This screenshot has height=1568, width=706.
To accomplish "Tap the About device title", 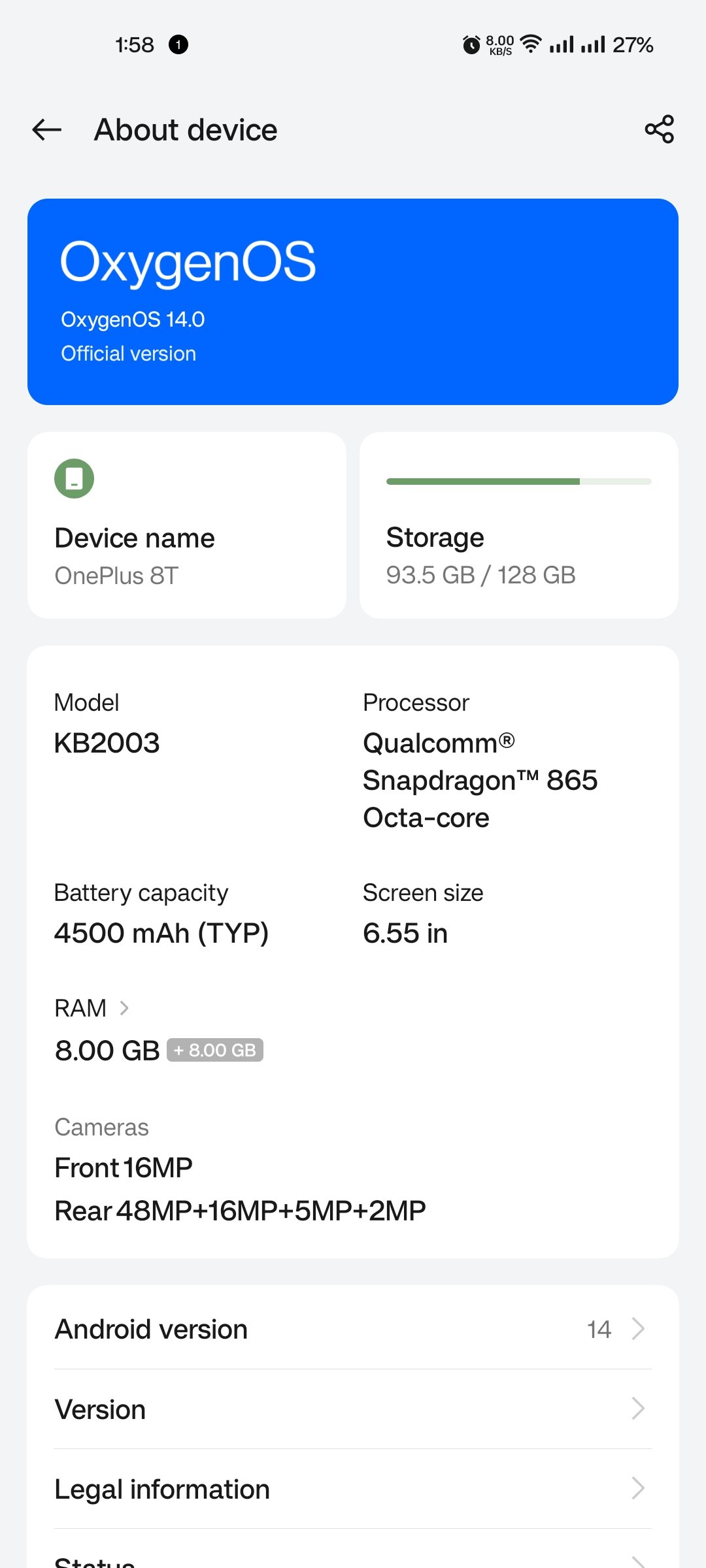I will (186, 129).
